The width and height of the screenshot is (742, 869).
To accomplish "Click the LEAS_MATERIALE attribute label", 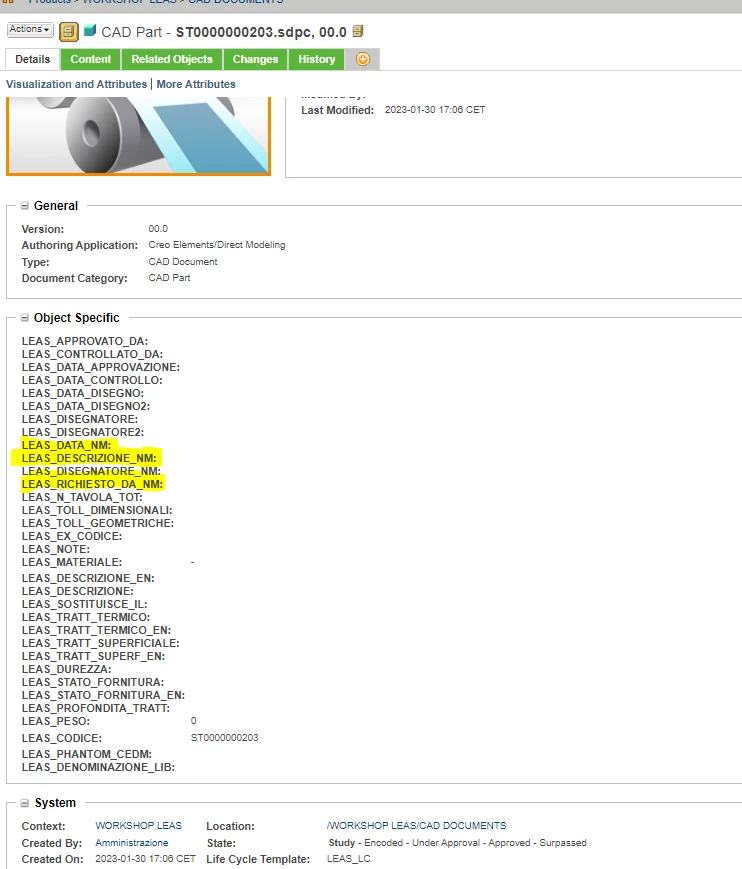I will point(72,562).
